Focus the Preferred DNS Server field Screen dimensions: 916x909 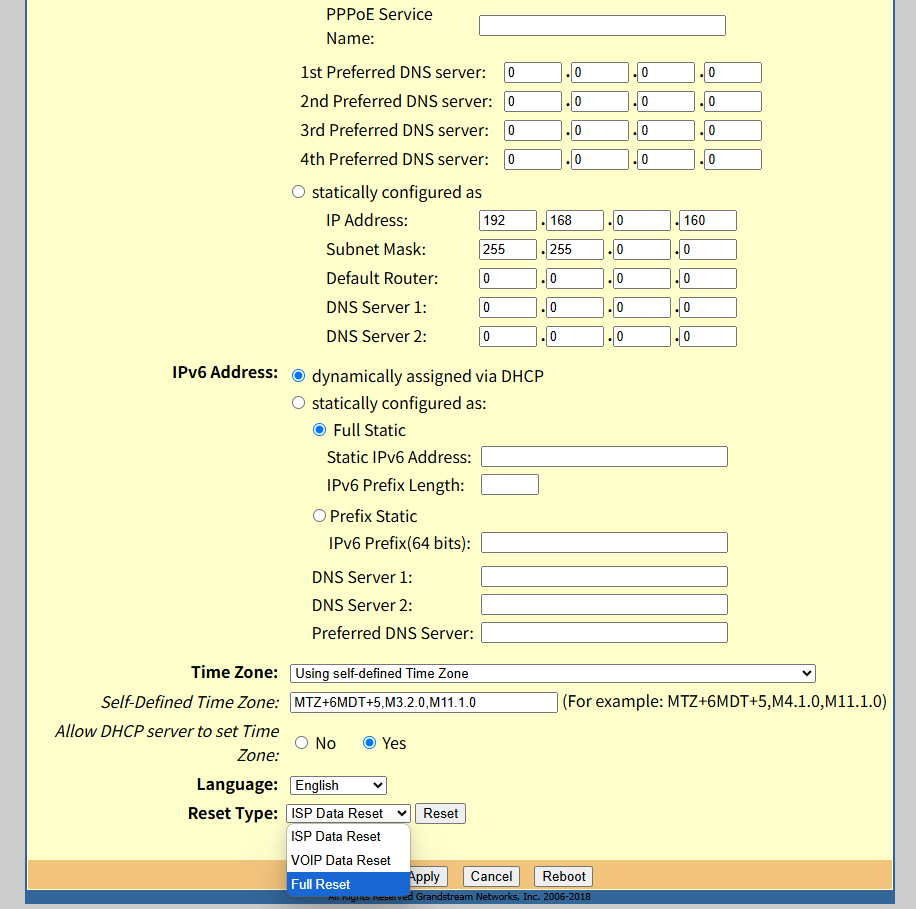tap(604, 633)
